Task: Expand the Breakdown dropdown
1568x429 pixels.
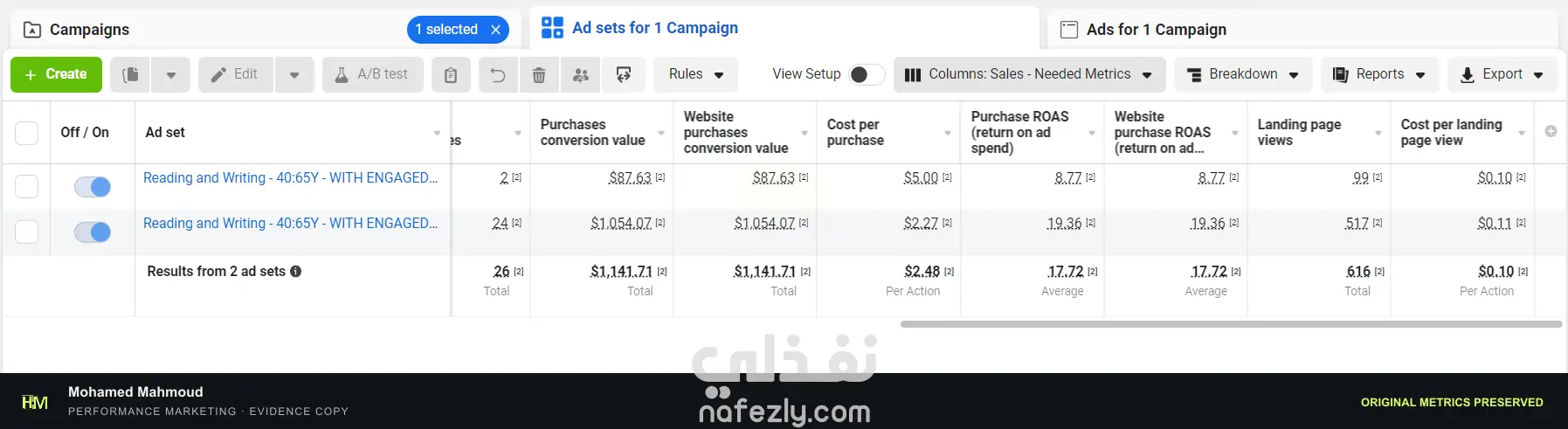Action: pos(1243,75)
